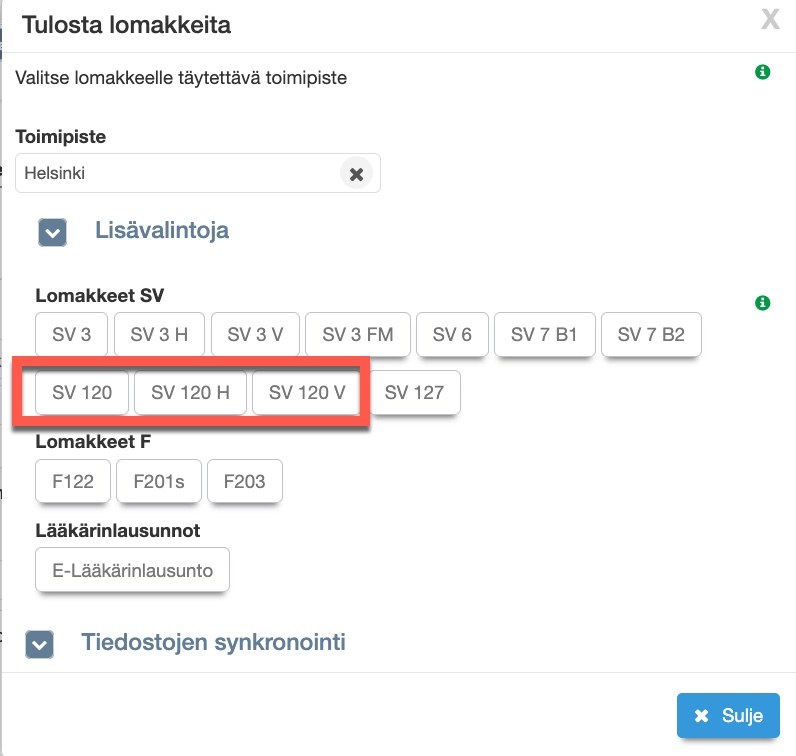
Task: Open the SV 120 form
Action: (82, 393)
